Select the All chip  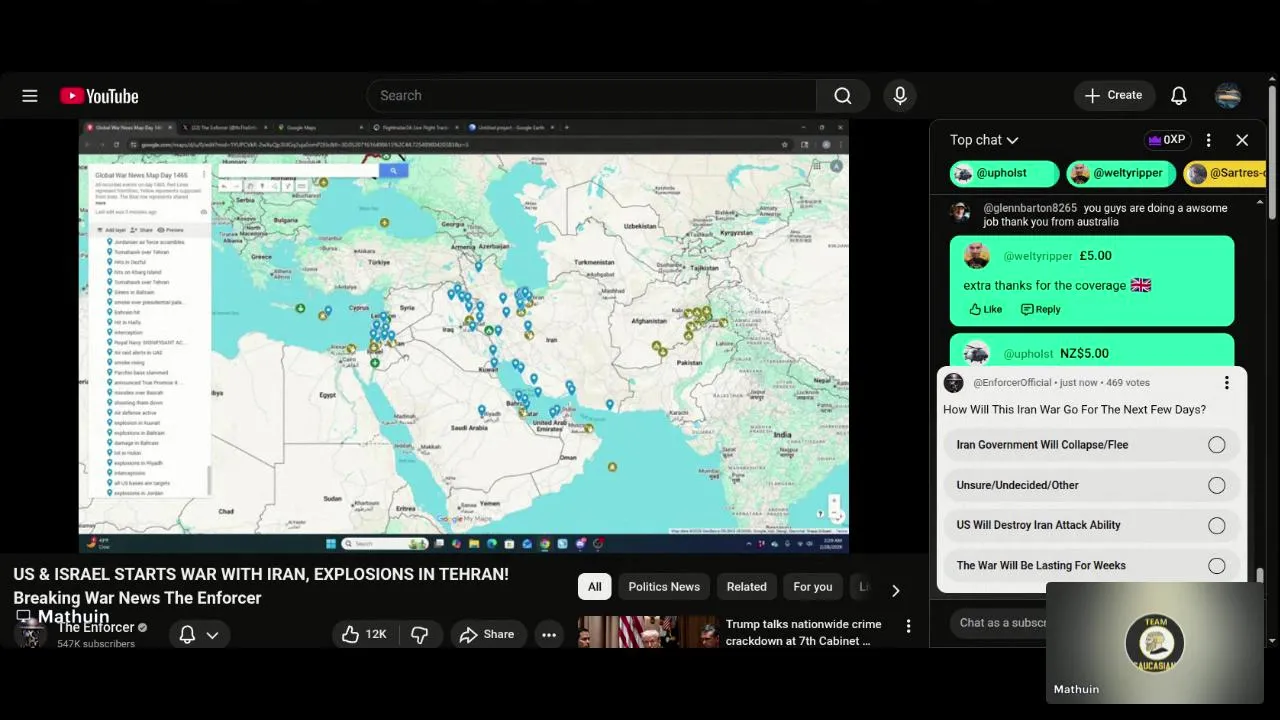coord(594,587)
